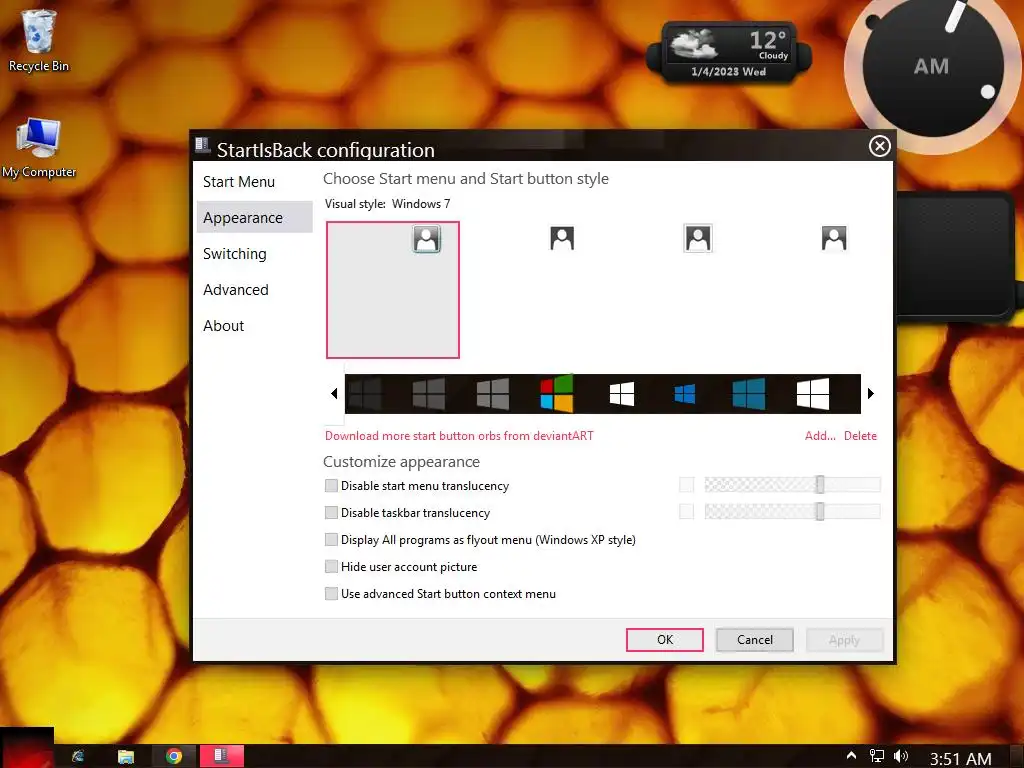Choose the first highlighted start menu style
The image size is (1024, 768).
[393, 290]
